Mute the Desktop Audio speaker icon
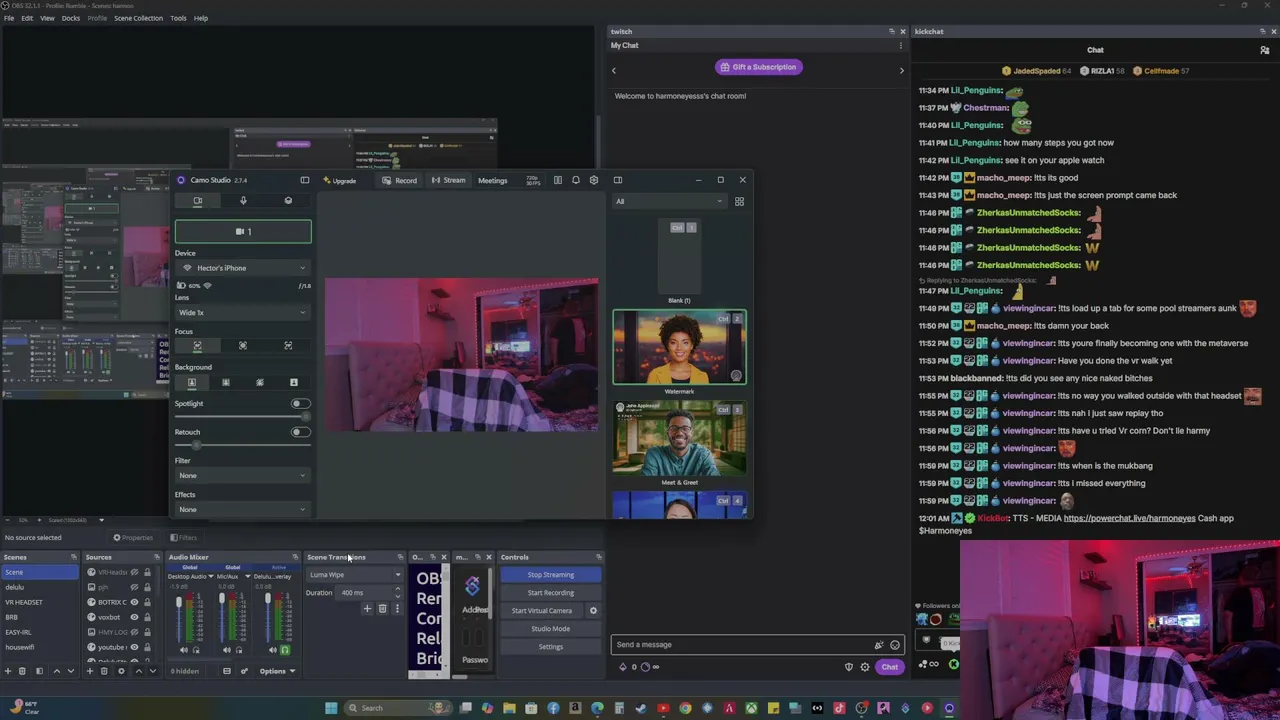1280x720 pixels. tap(184, 650)
